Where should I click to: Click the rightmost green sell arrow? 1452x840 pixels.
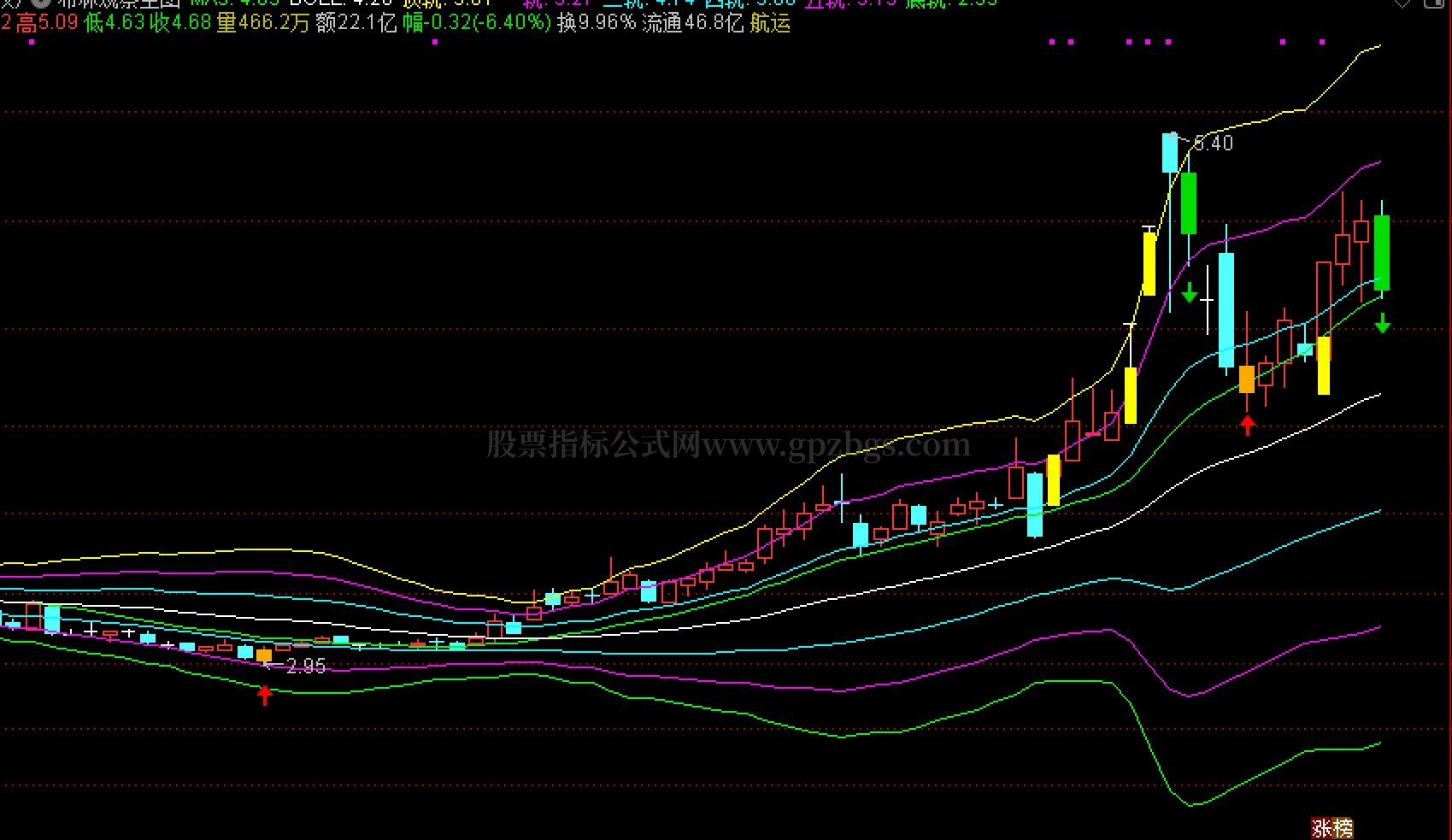click(1382, 323)
